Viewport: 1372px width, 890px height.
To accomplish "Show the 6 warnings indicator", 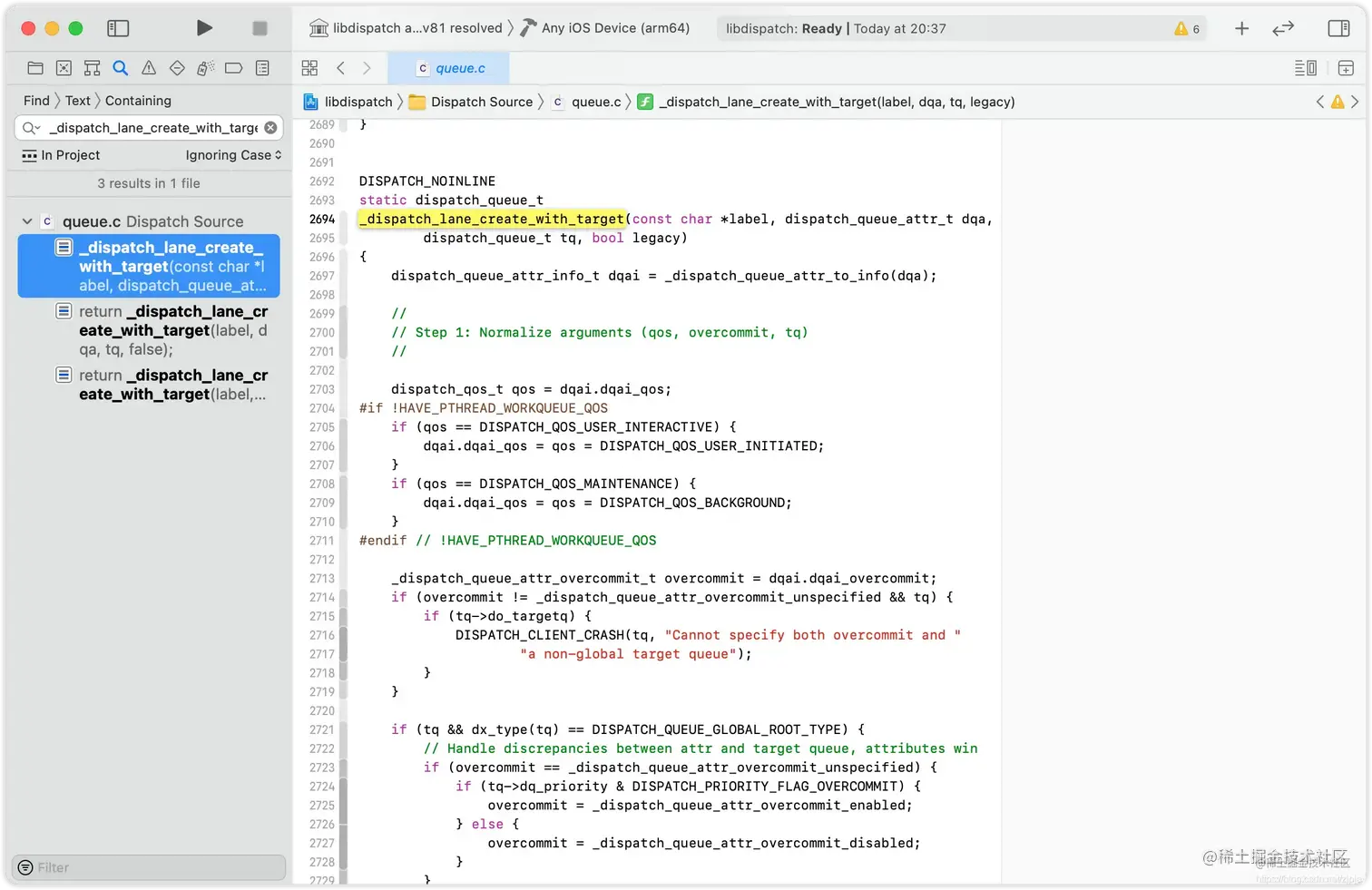I will pyautogui.click(x=1187, y=29).
